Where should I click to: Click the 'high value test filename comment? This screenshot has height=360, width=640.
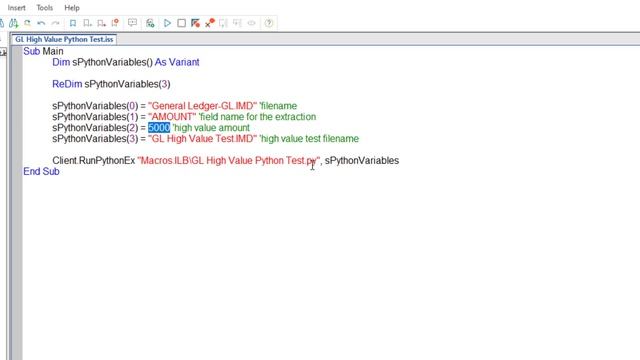(309, 139)
